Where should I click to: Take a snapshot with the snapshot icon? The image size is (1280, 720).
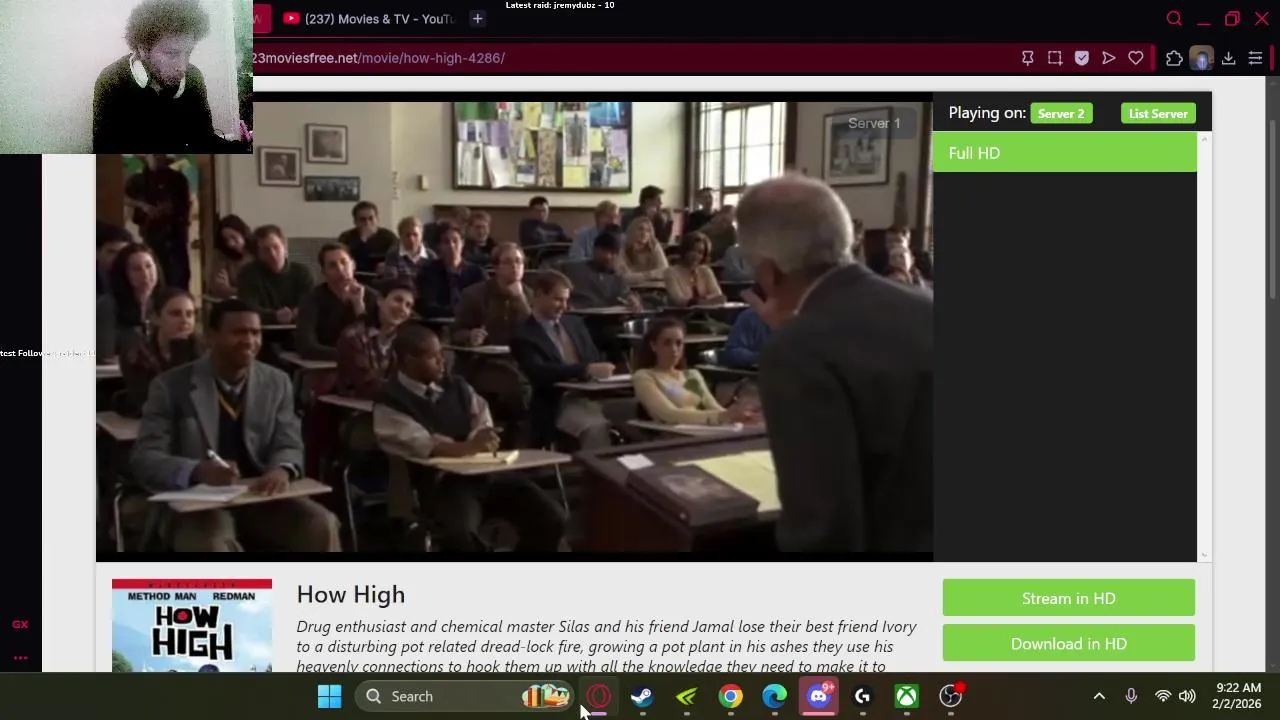point(1054,58)
